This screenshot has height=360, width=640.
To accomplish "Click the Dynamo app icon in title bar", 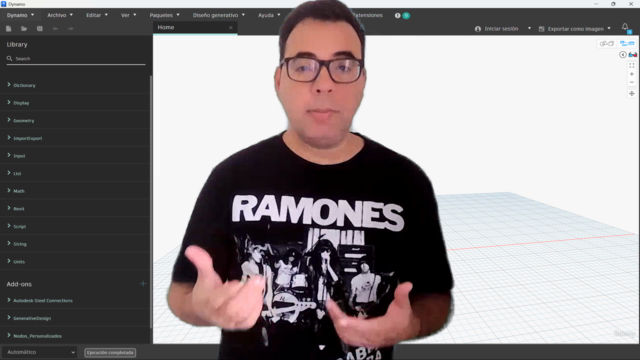I will click(x=4, y=4).
